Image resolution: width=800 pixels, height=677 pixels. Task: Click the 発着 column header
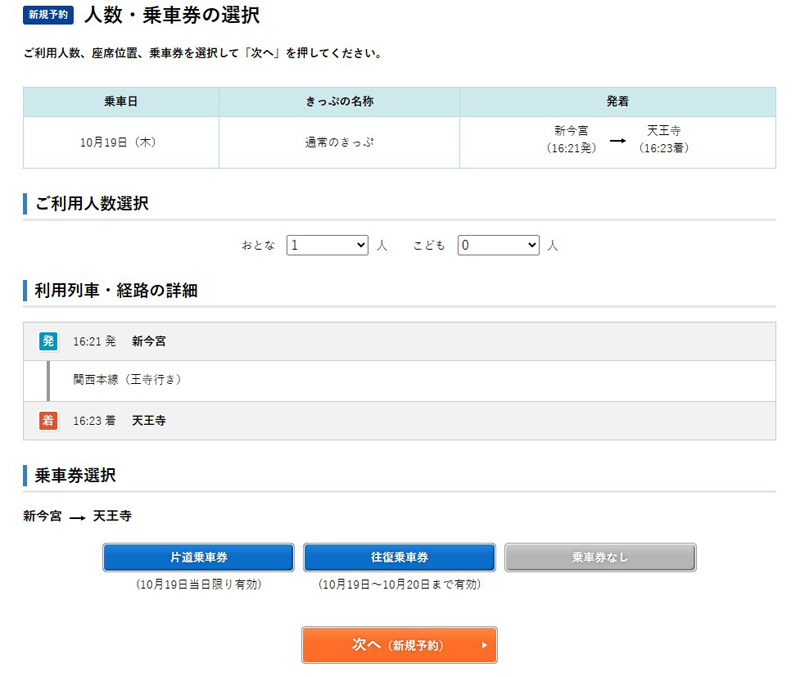(617, 102)
